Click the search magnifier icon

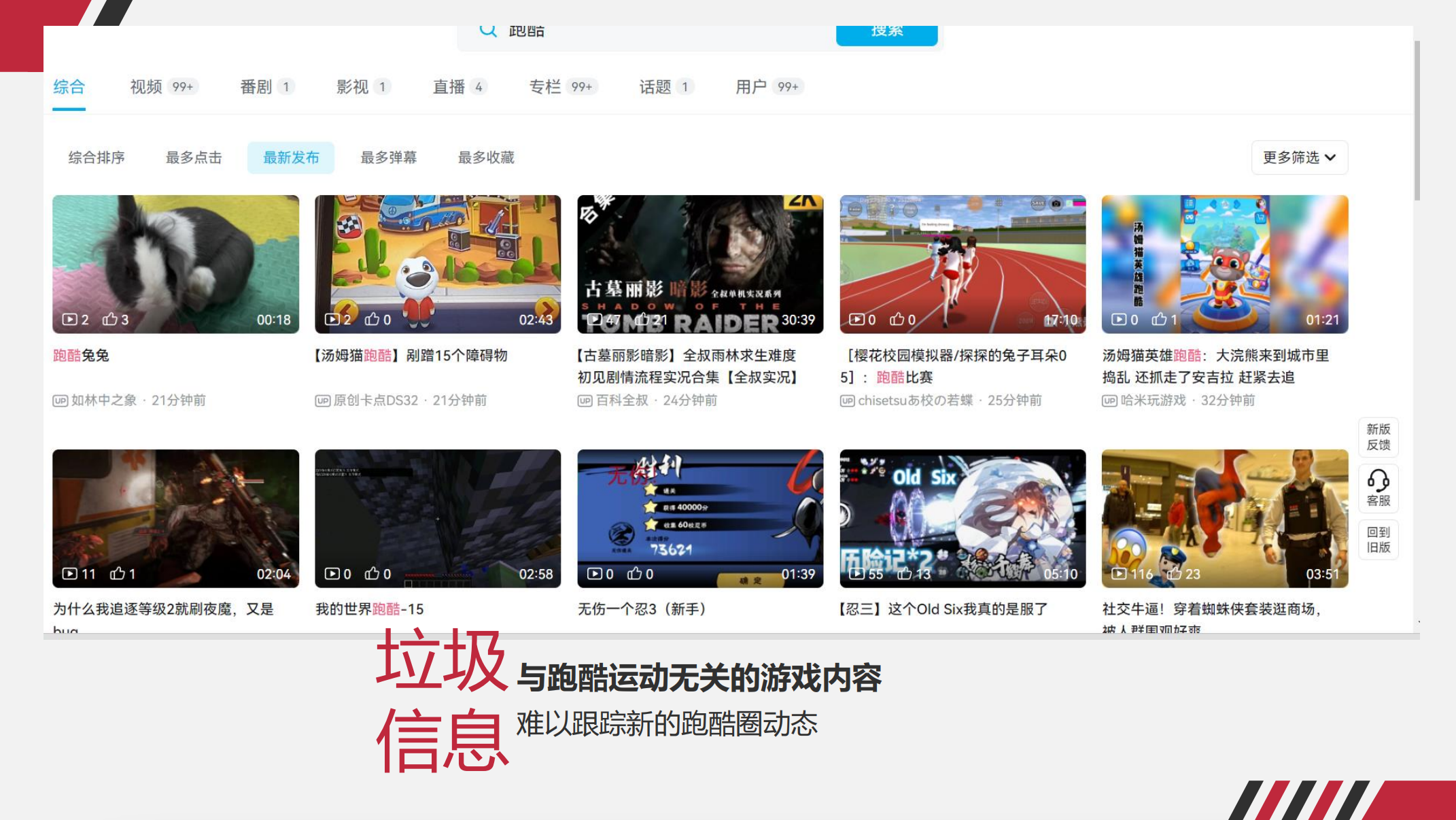click(x=487, y=30)
